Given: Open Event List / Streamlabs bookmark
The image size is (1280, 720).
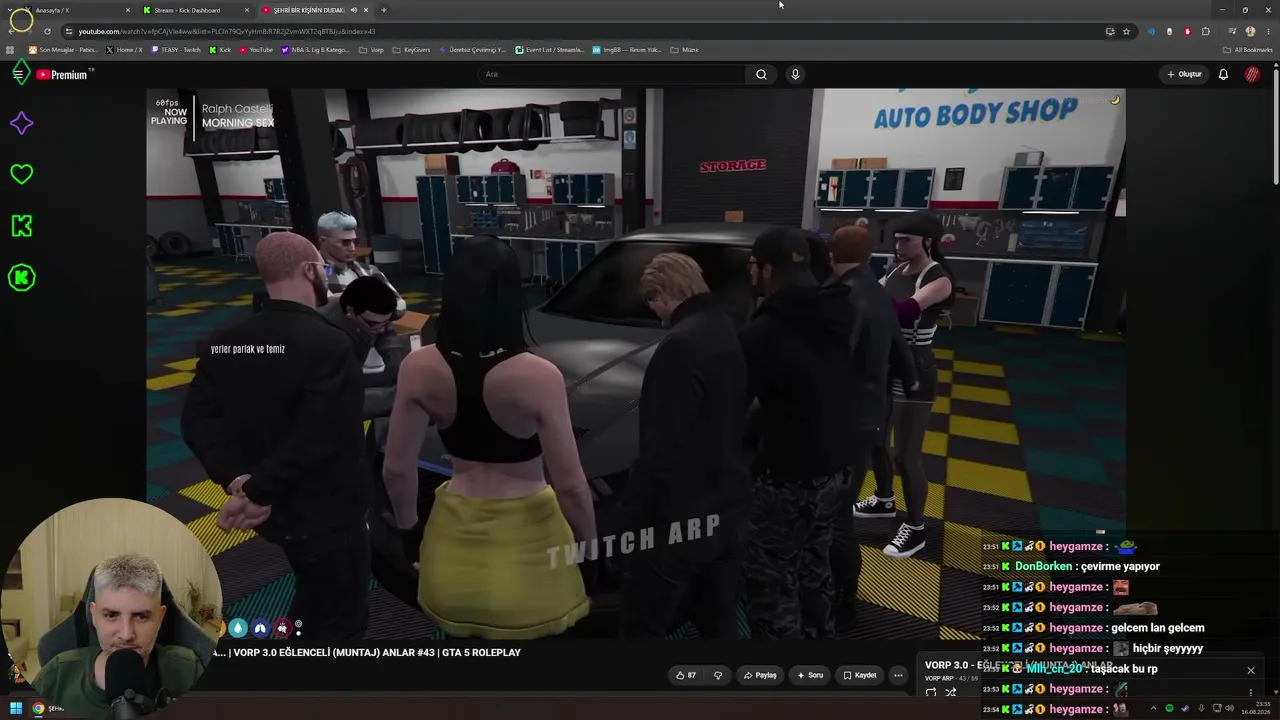Looking at the screenshot, I should coord(549,50).
